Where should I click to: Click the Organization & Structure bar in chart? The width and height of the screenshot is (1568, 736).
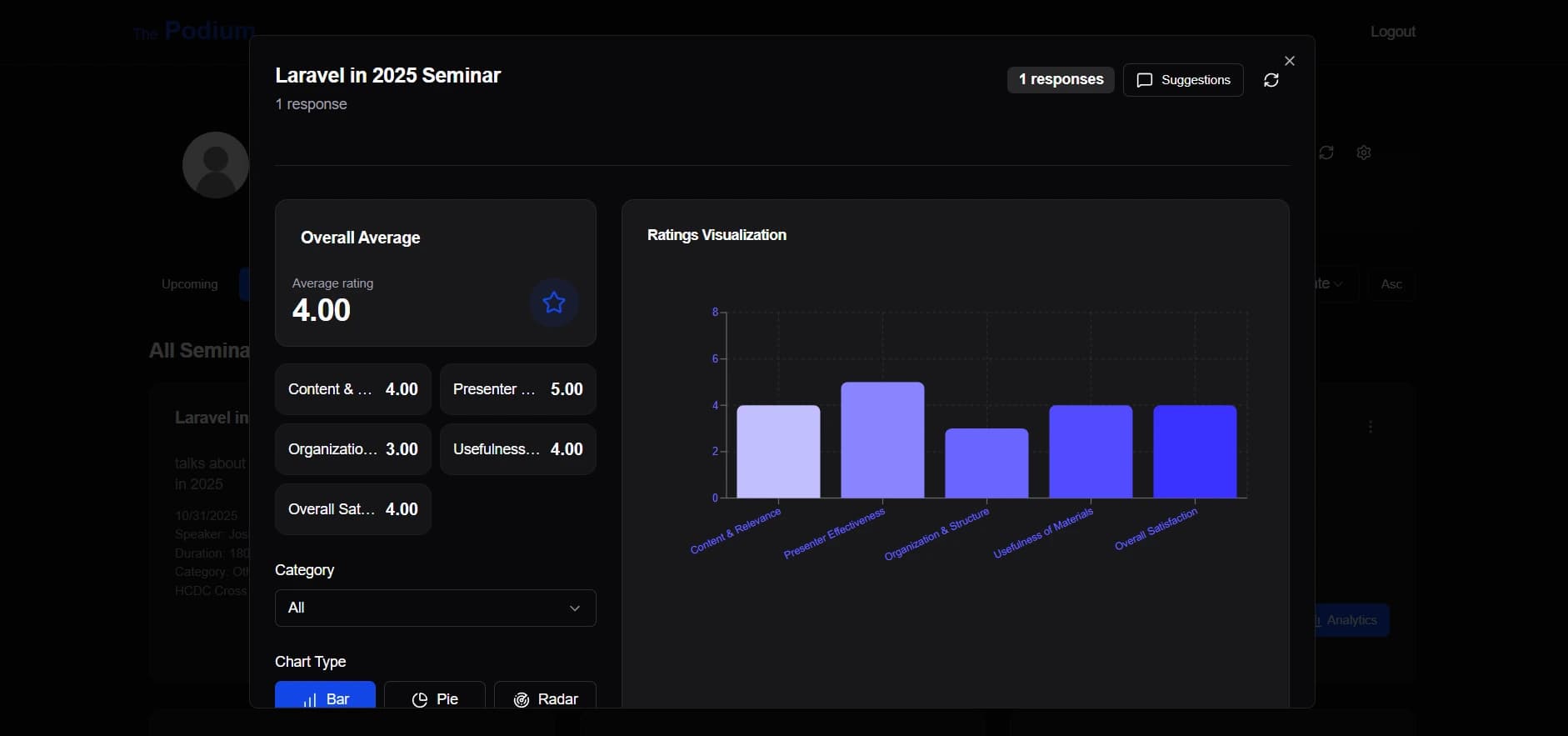point(986,463)
